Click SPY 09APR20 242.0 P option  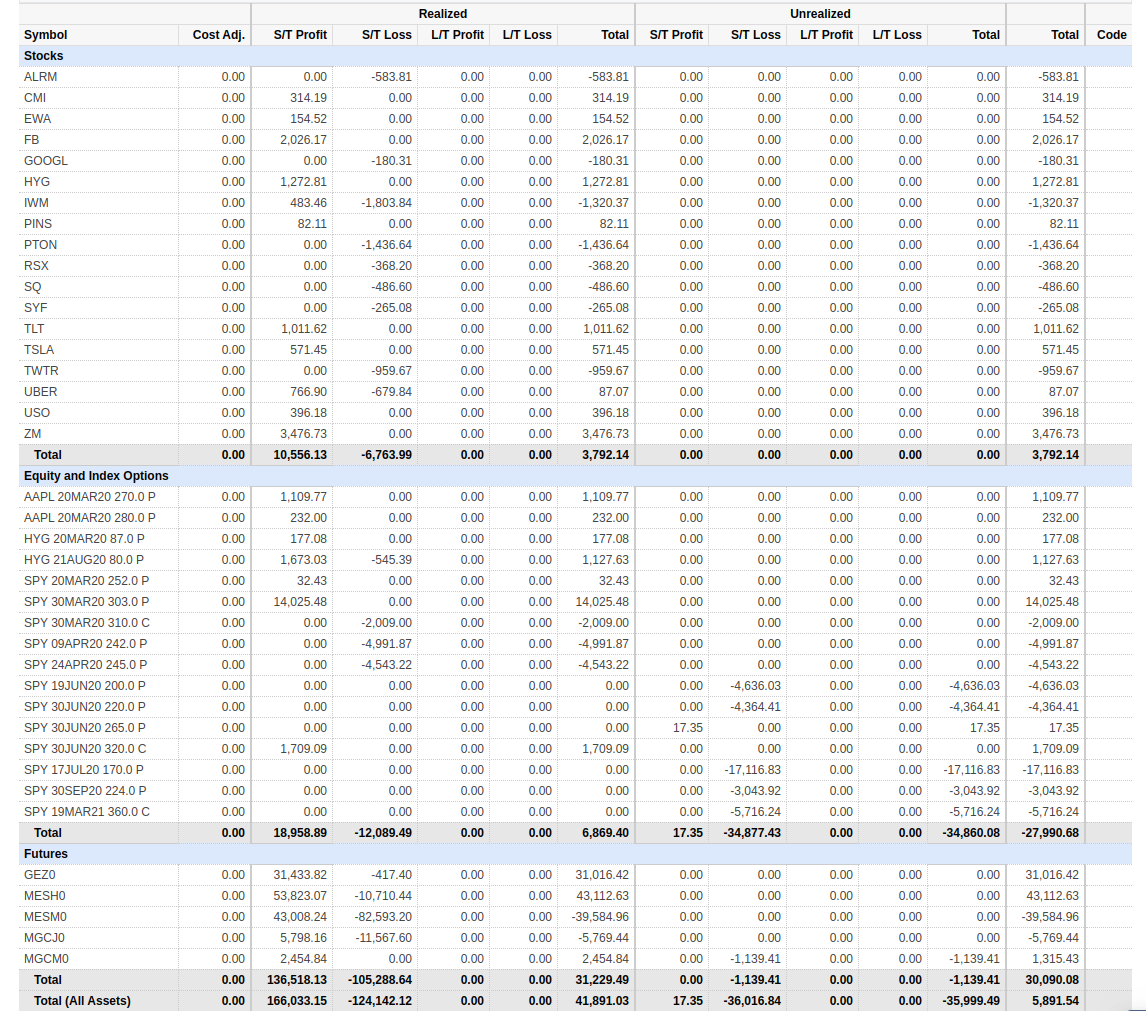pos(86,644)
